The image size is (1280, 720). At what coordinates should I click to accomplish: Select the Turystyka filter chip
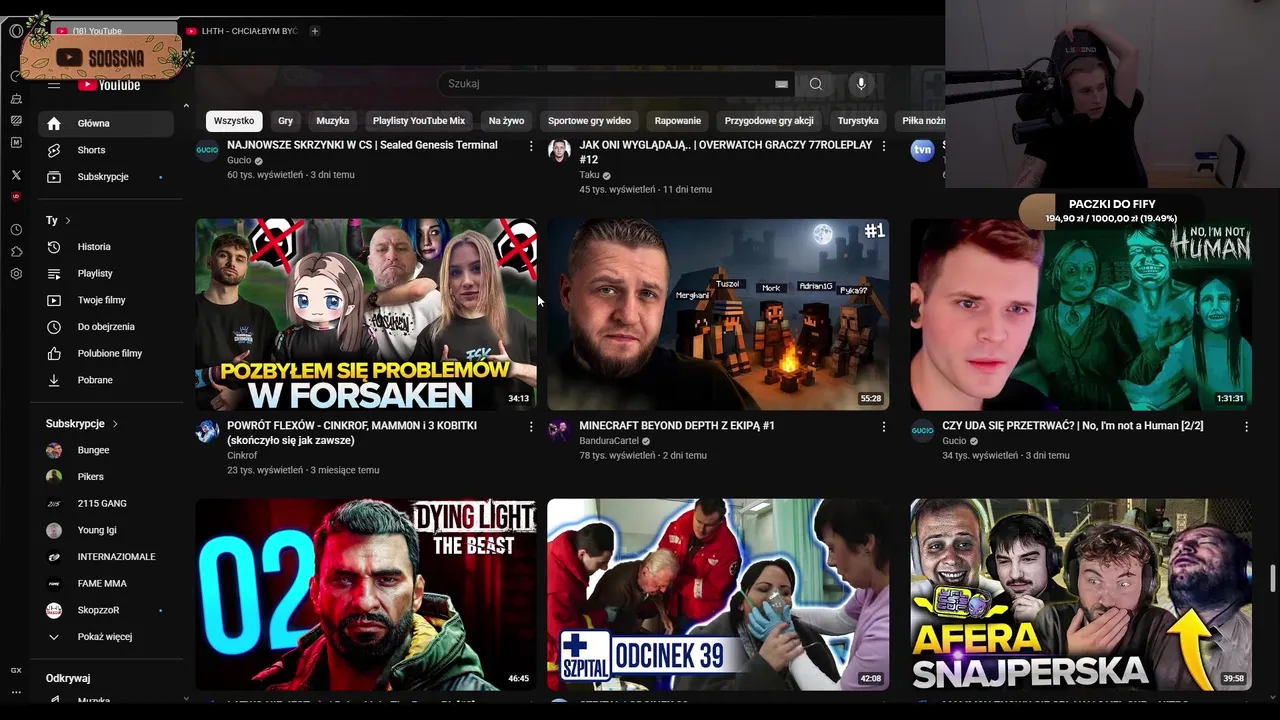pyautogui.click(x=858, y=121)
